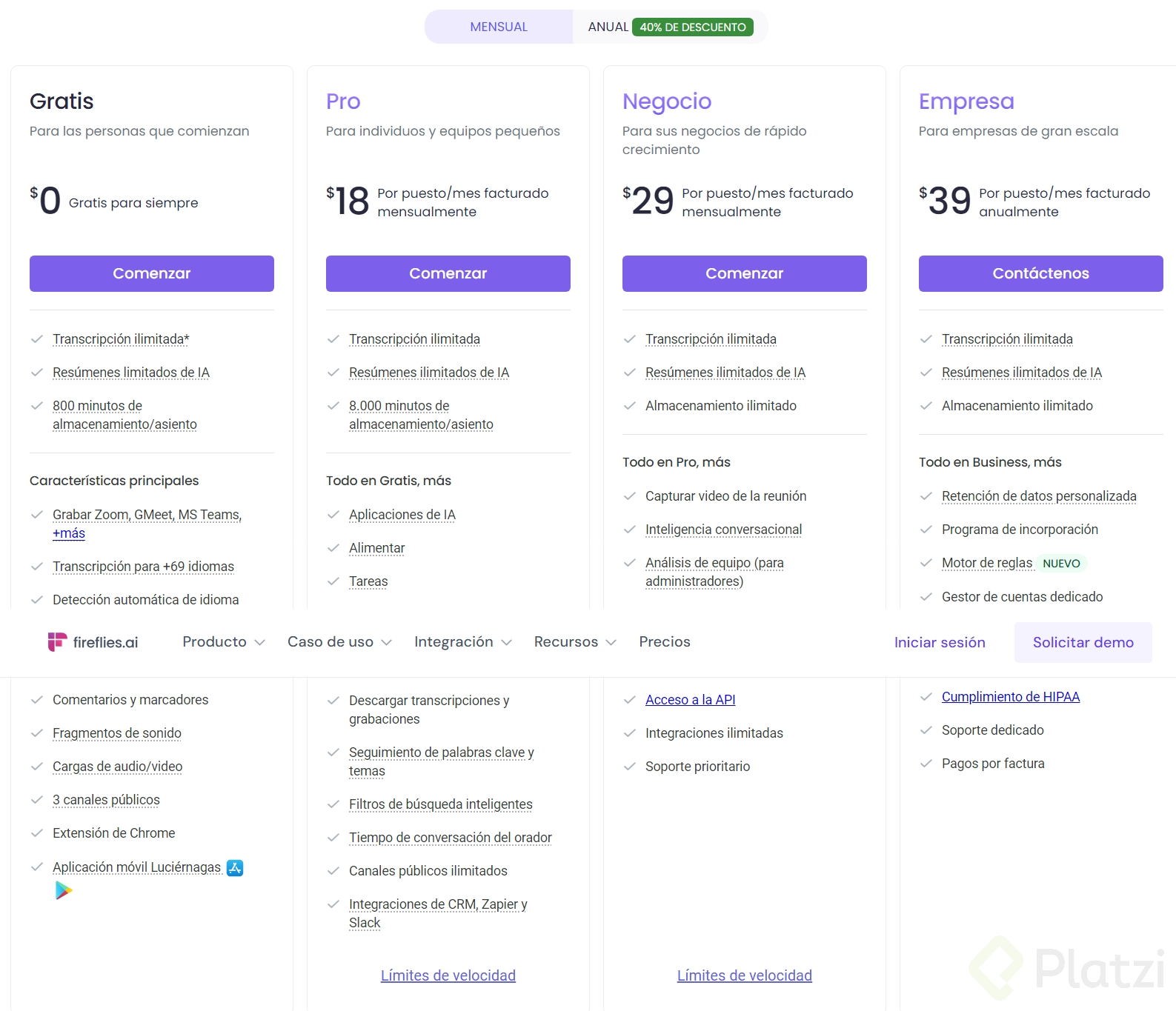The height and width of the screenshot is (1011, 1176).
Task: Open Cumplimiento de HIPAA link
Action: [x=1010, y=697]
